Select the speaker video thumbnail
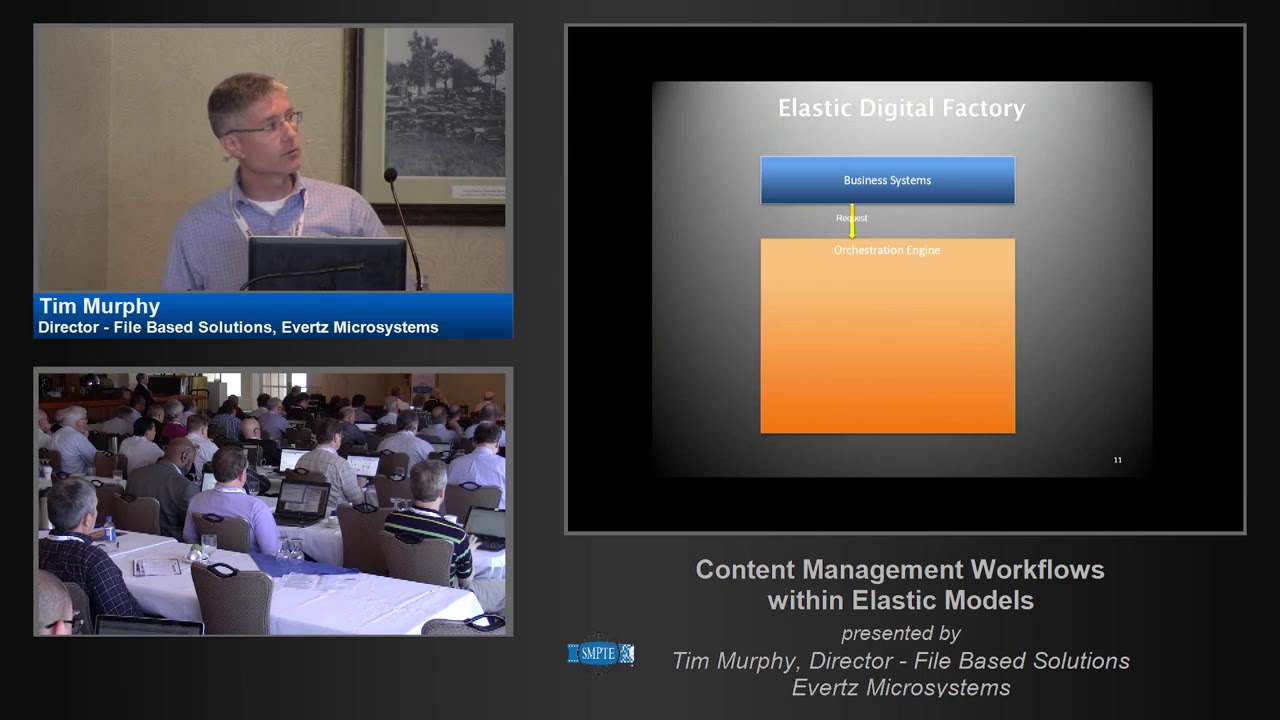1280x720 pixels. click(x=273, y=158)
